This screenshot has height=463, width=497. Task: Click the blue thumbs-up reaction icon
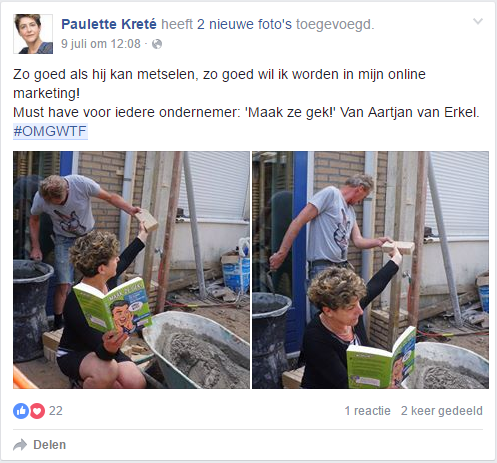coord(21,411)
